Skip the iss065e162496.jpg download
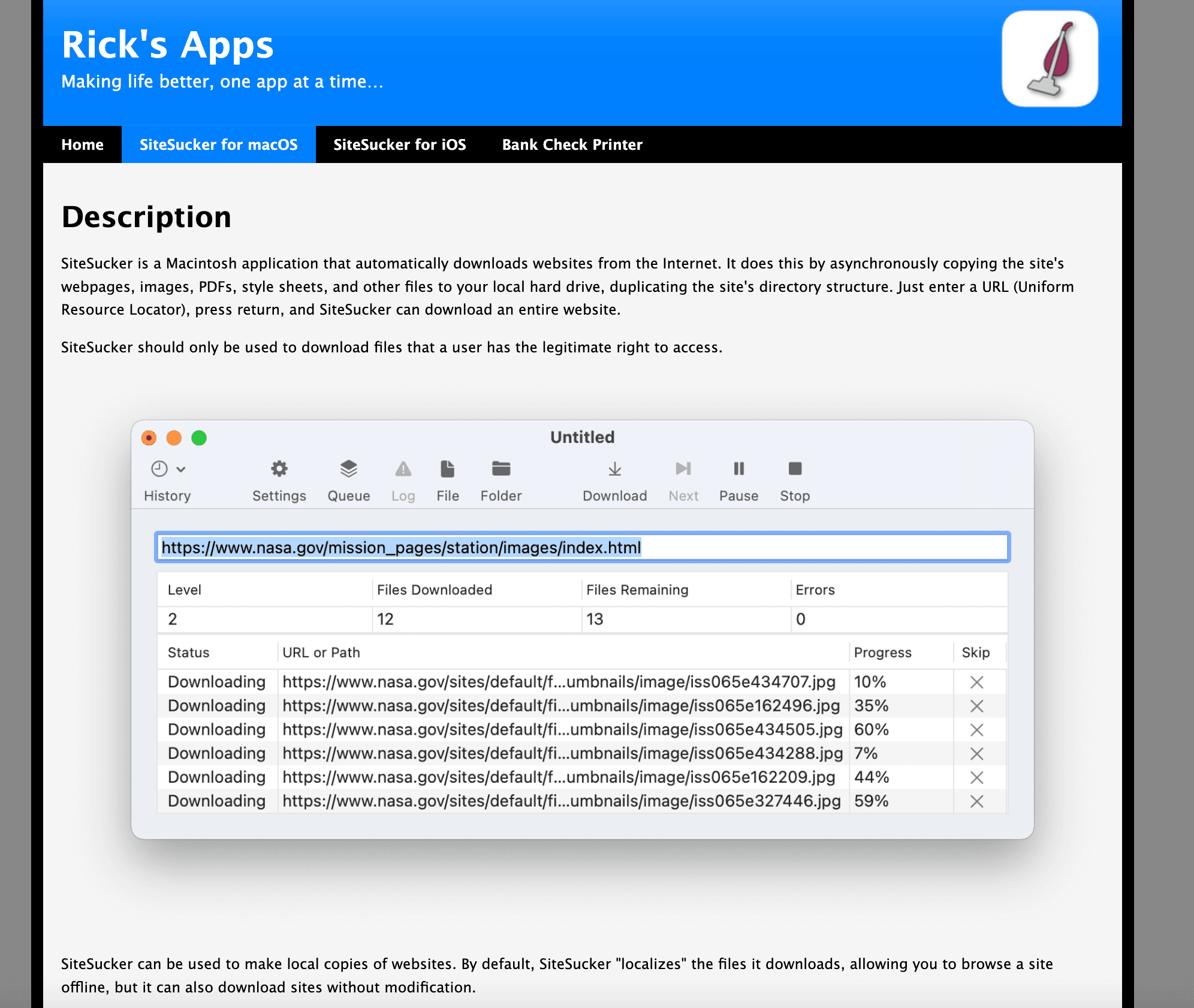The height and width of the screenshot is (1008, 1194). click(977, 706)
